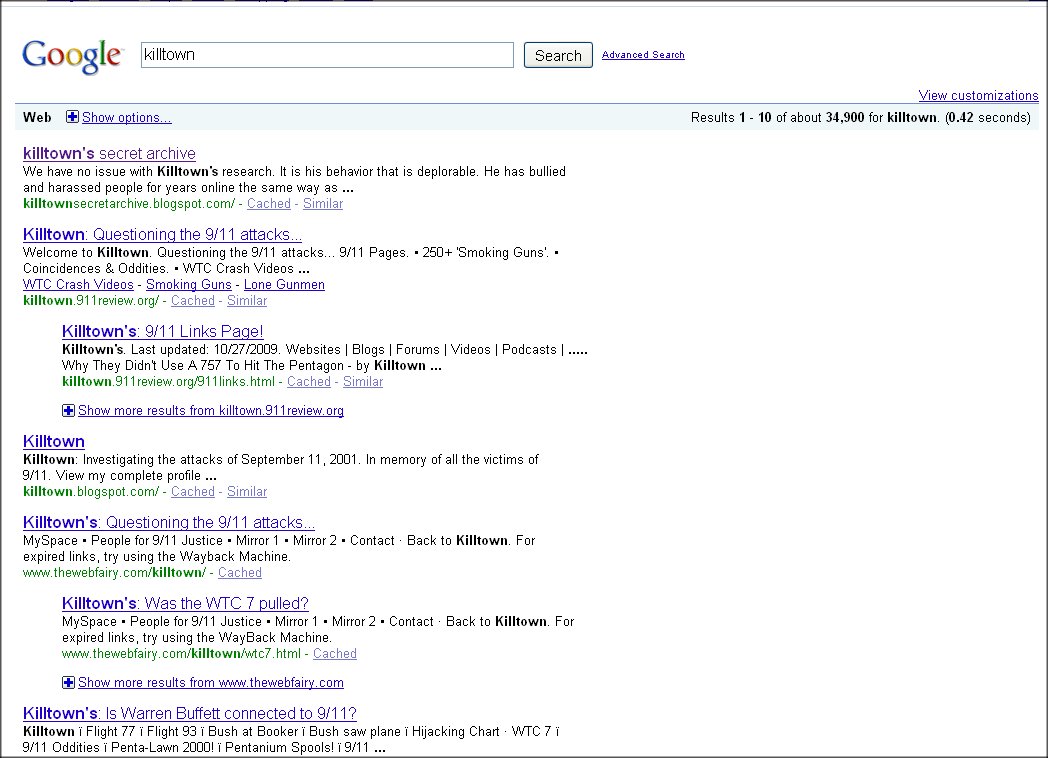
Task: Click the green URL killtownsecretarchive.blogspot.com/
Action: [x=129, y=204]
